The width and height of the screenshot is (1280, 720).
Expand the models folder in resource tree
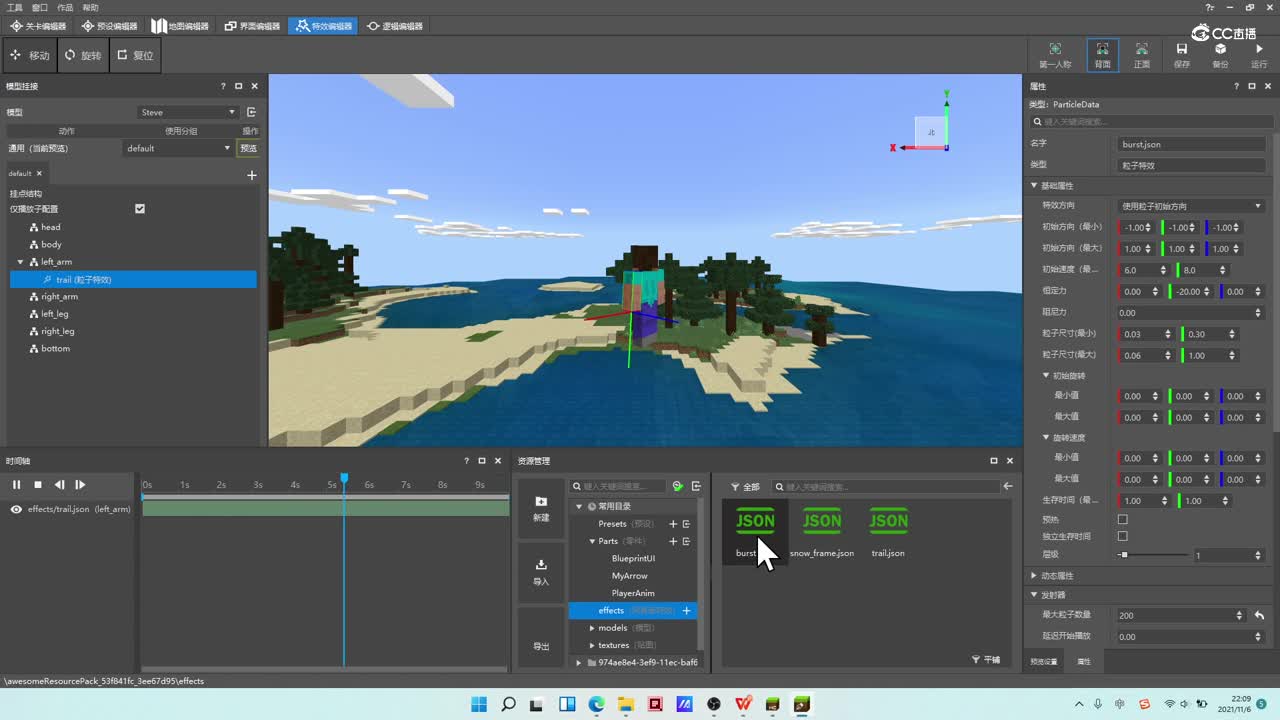592,628
